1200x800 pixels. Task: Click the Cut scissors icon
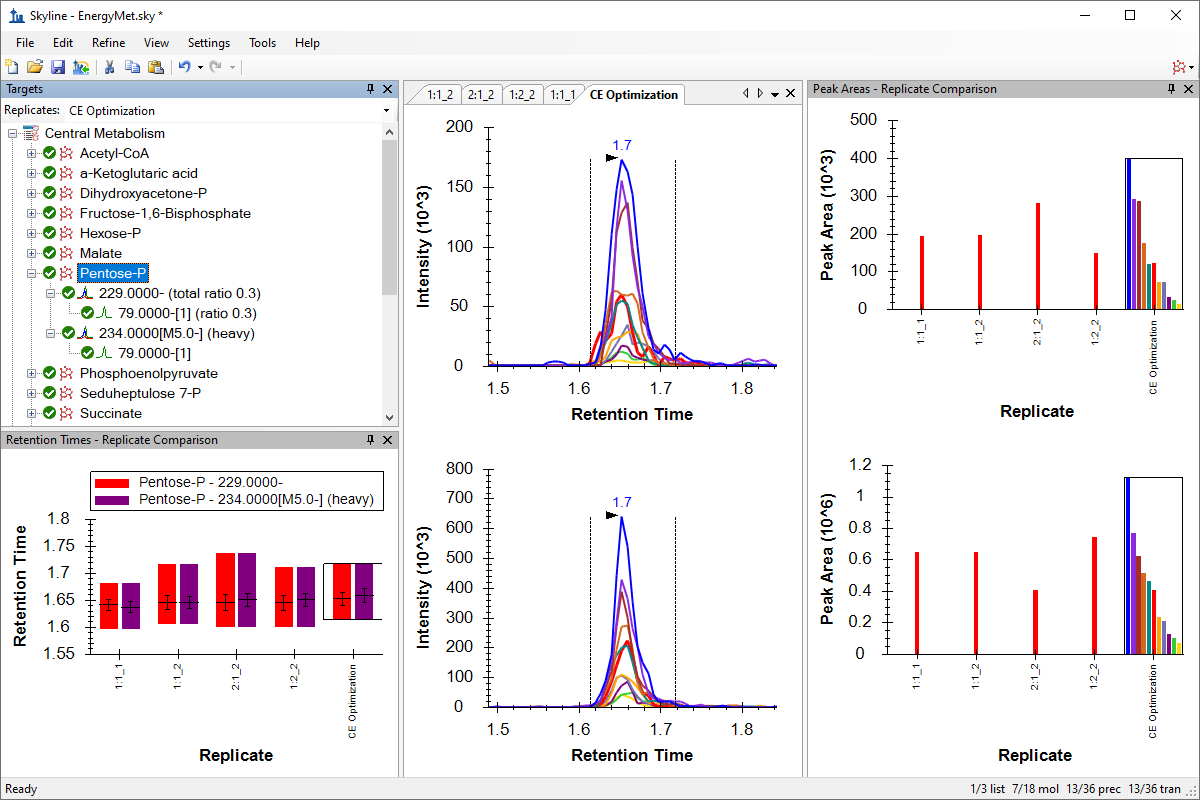point(110,67)
